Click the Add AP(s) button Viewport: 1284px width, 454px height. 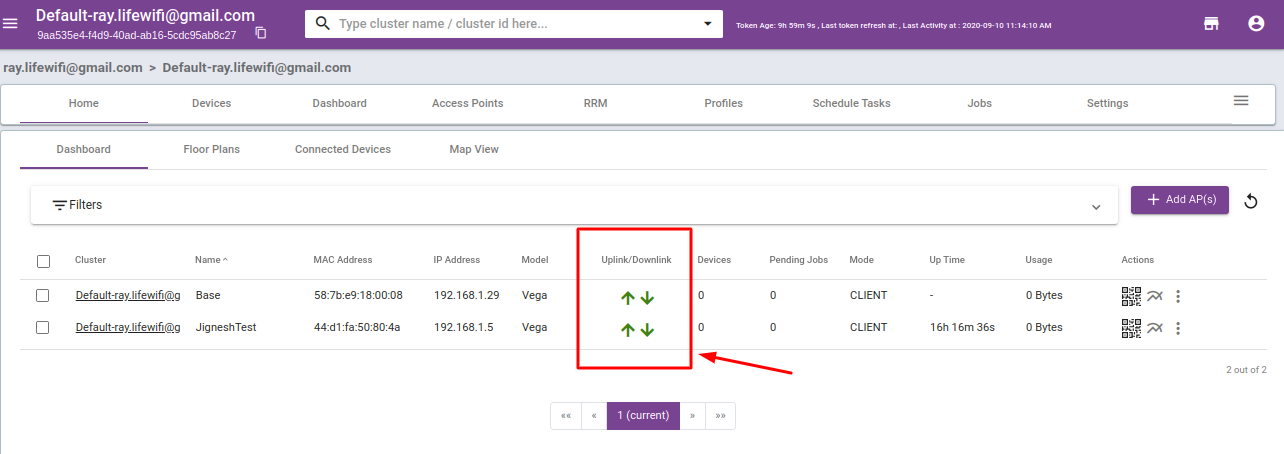point(1180,200)
